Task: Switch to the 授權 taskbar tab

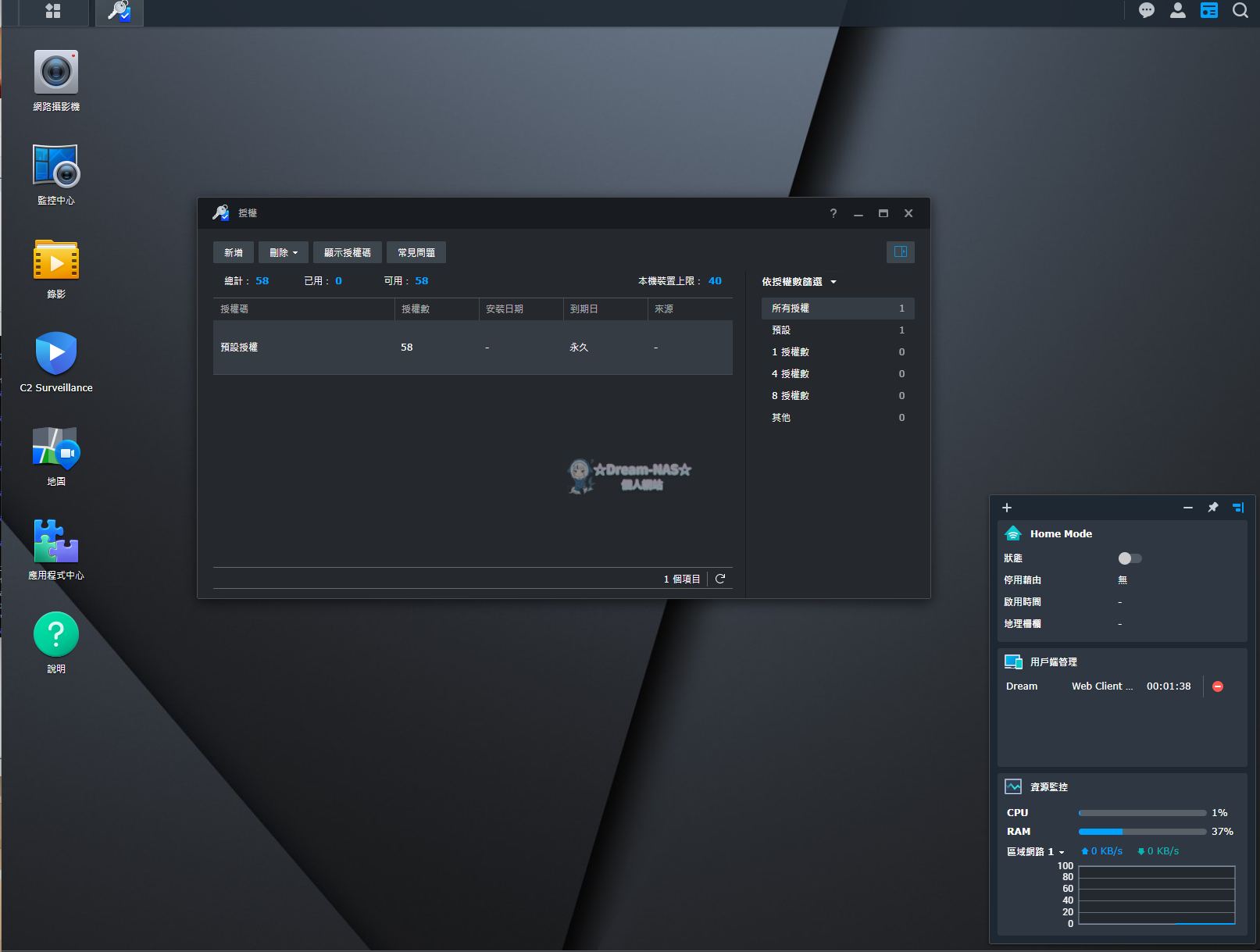Action: 118,12
